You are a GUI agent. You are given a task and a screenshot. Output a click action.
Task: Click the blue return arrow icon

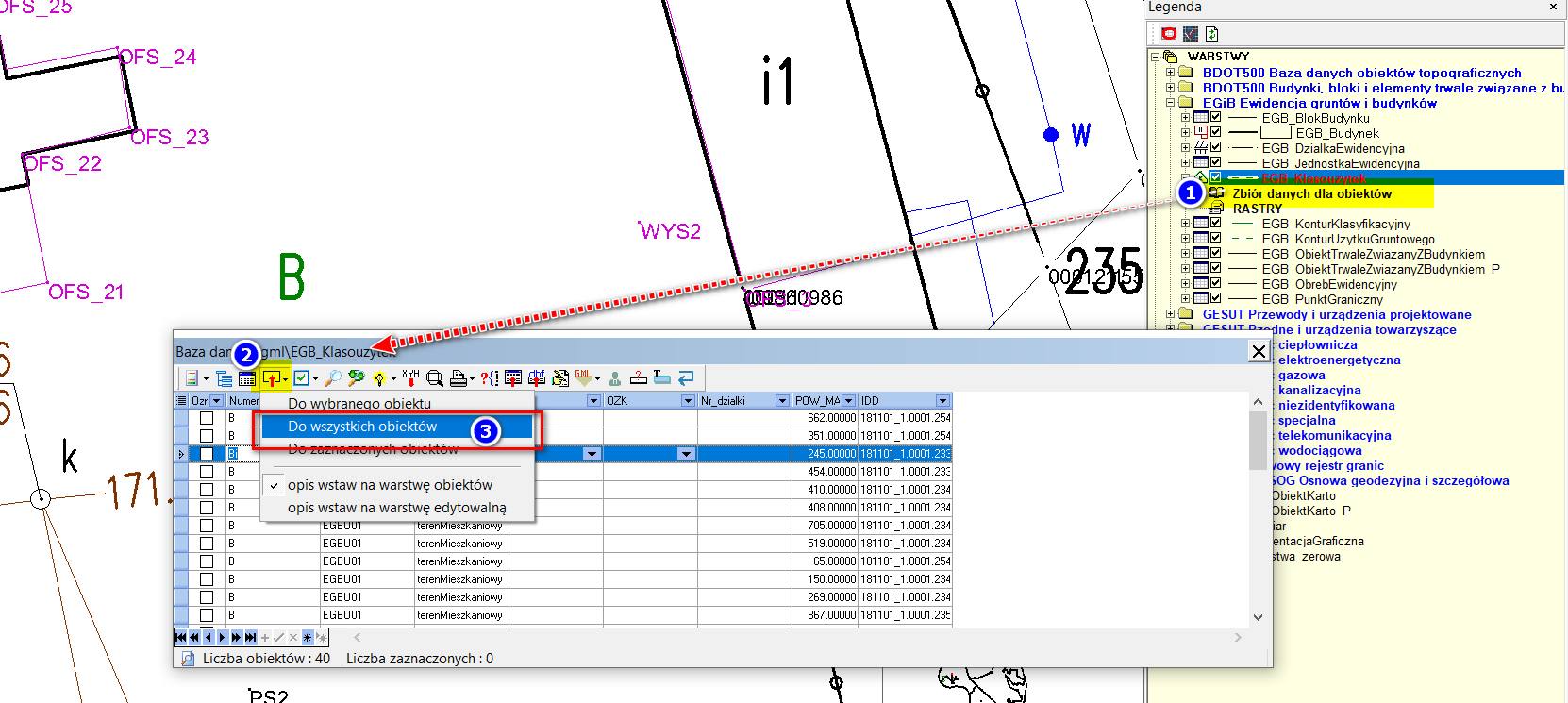pyautogui.click(x=686, y=378)
